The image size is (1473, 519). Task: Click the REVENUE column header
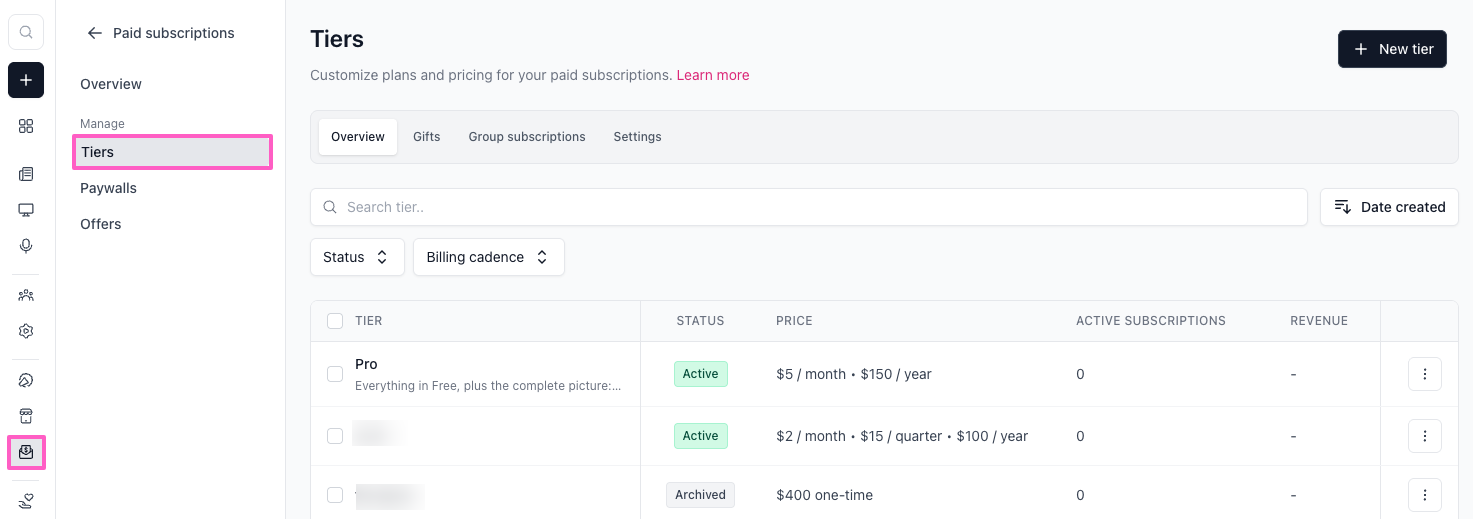[1319, 321]
